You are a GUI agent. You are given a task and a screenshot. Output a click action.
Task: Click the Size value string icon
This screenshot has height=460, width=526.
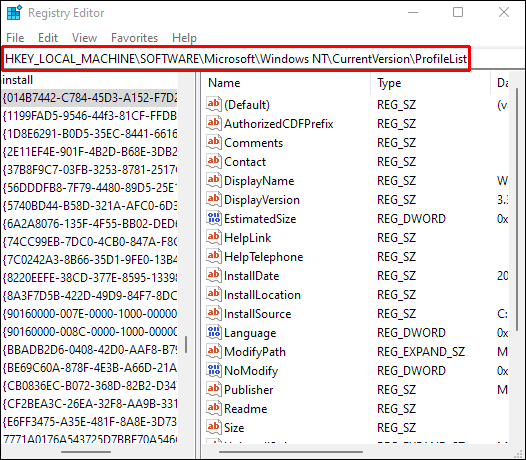[214, 428]
